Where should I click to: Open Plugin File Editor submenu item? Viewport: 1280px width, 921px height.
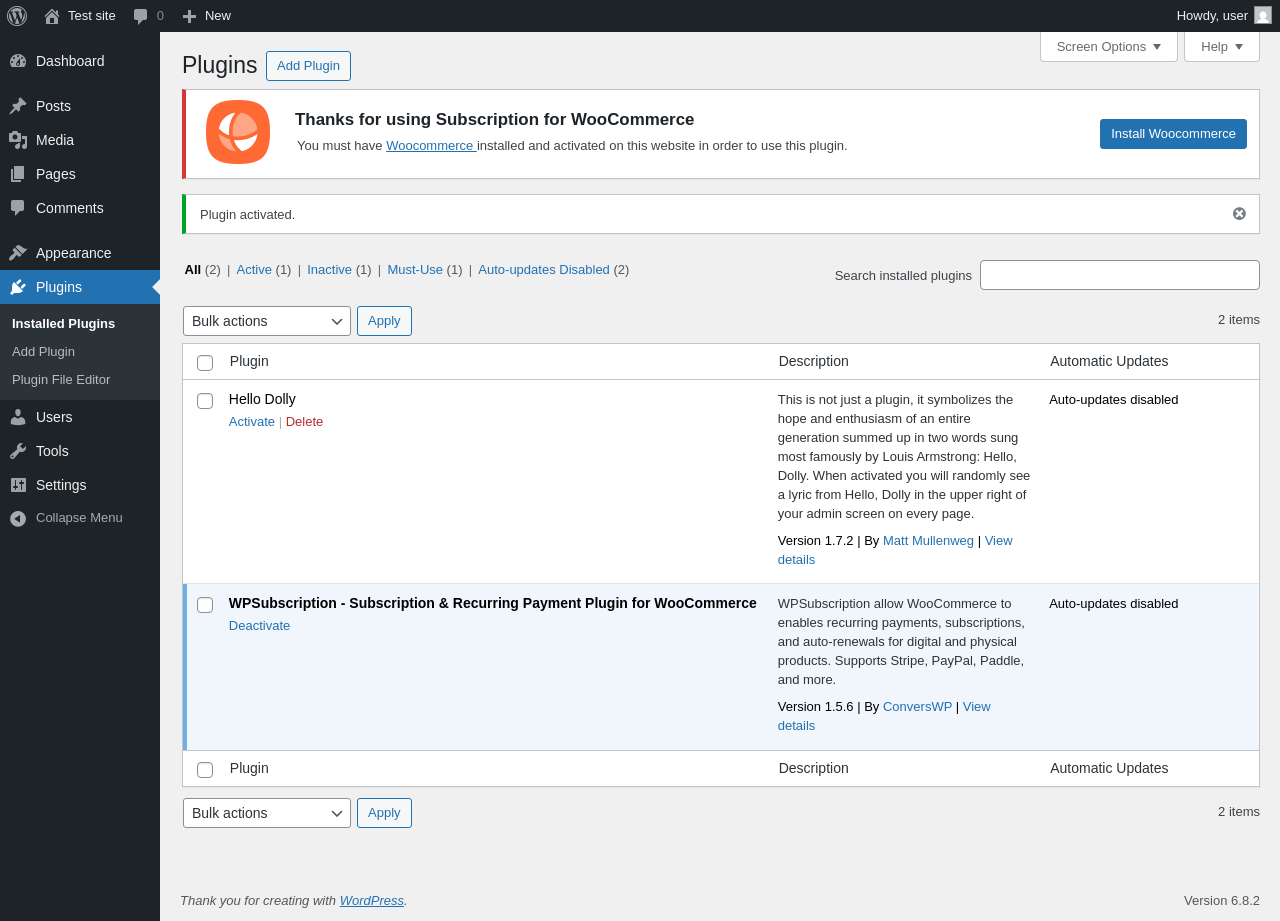click(61, 380)
